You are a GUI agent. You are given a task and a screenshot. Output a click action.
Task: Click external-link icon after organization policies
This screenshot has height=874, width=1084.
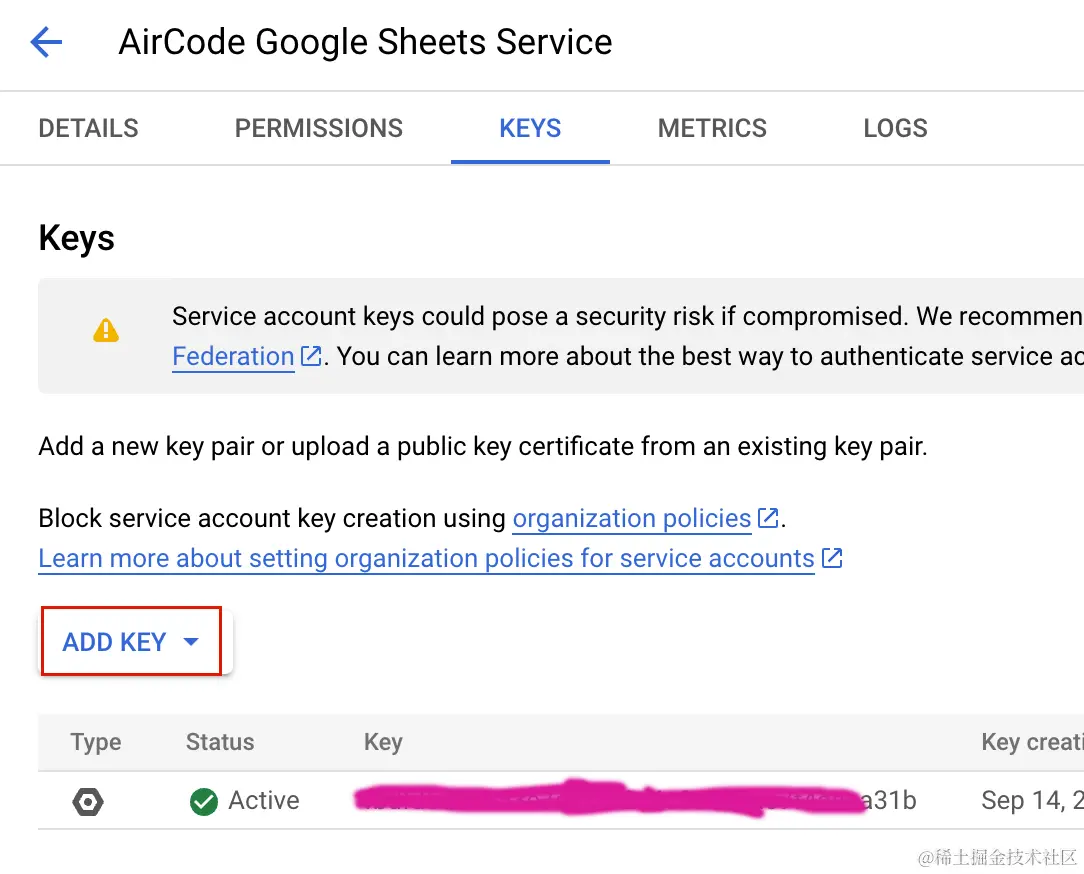point(768,519)
